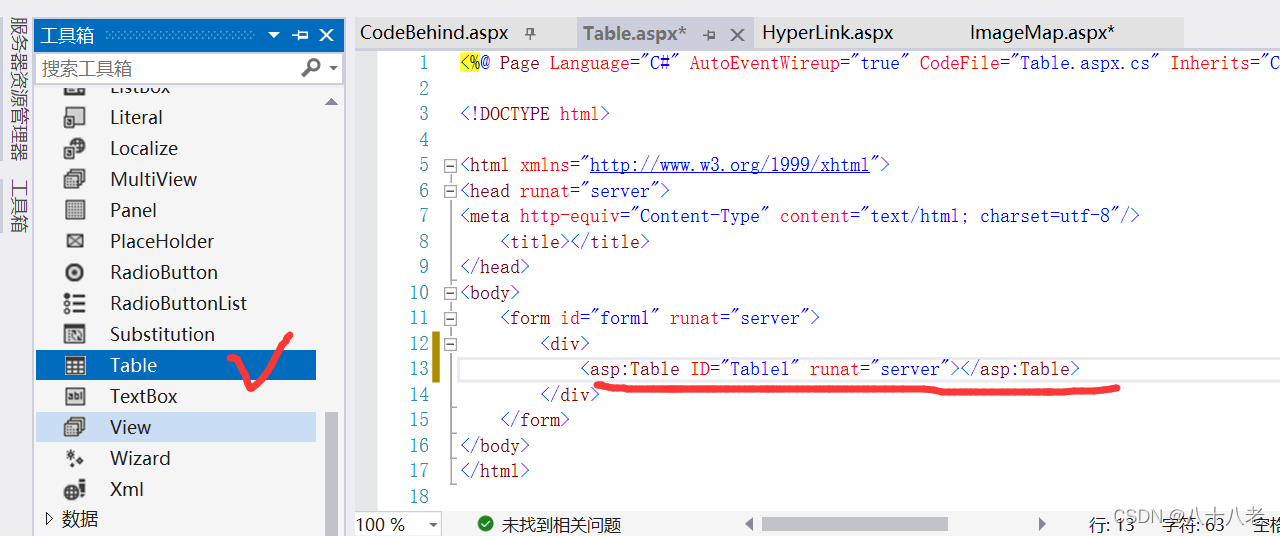
Task: Collapse the html element at line 5
Action: pyautogui.click(x=450, y=166)
